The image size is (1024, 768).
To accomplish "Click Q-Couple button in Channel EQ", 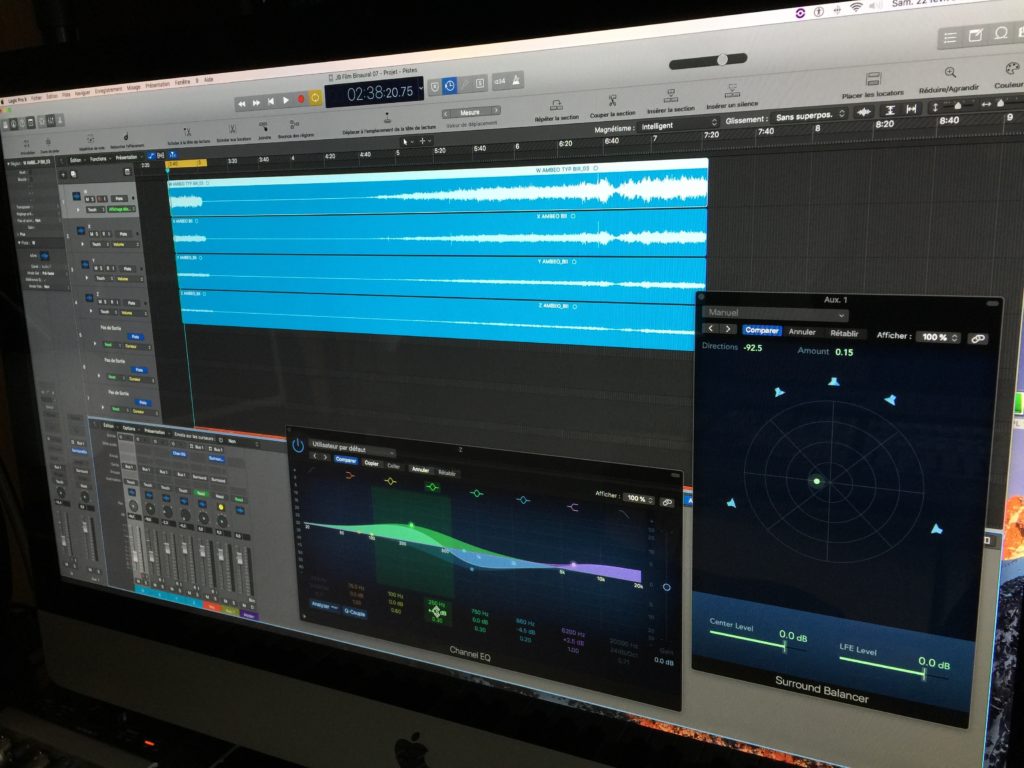I will click(355, 612).
